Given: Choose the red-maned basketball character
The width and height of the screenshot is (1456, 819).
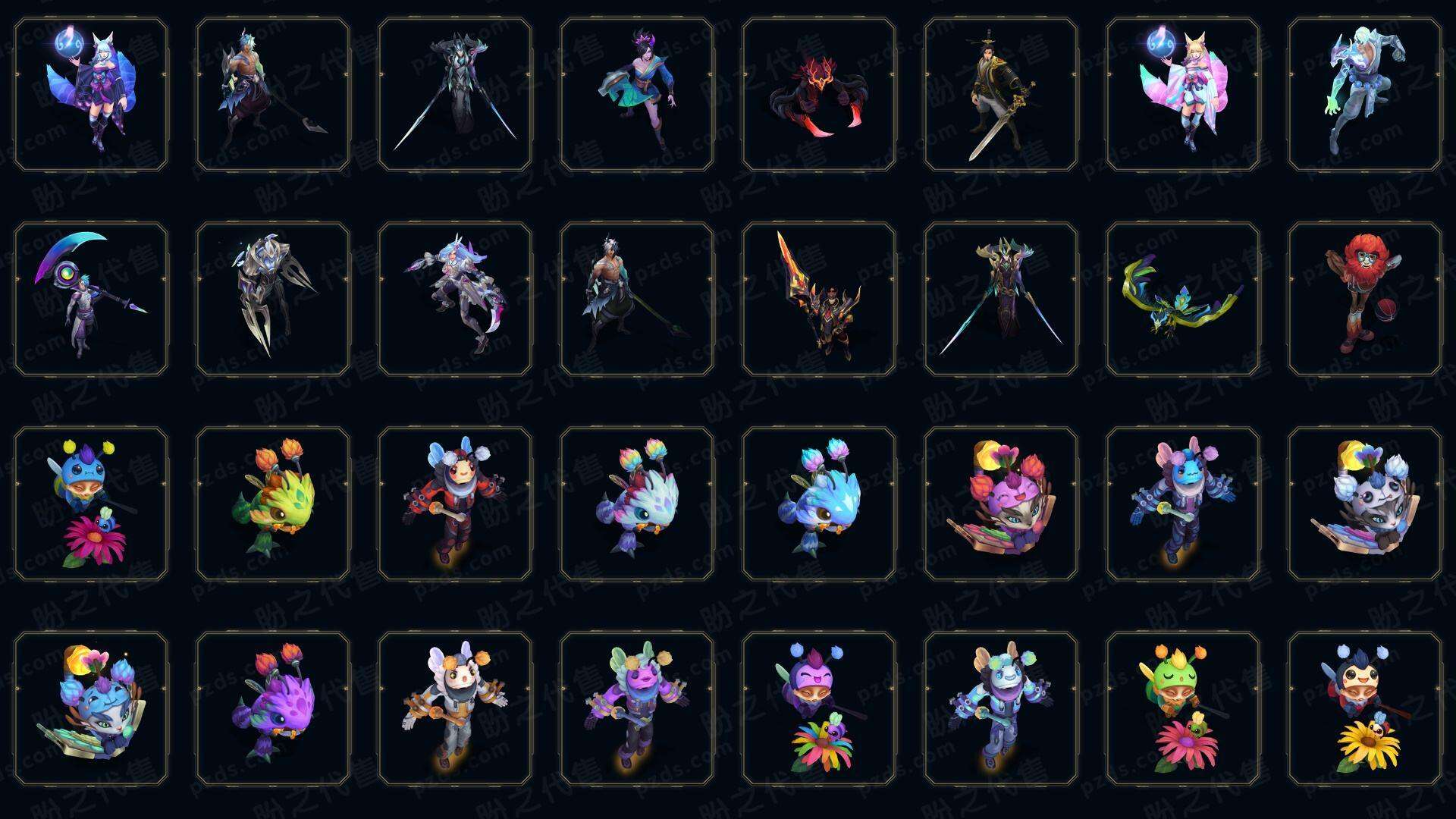Looking at the screenshot, I should point(1365,299).
